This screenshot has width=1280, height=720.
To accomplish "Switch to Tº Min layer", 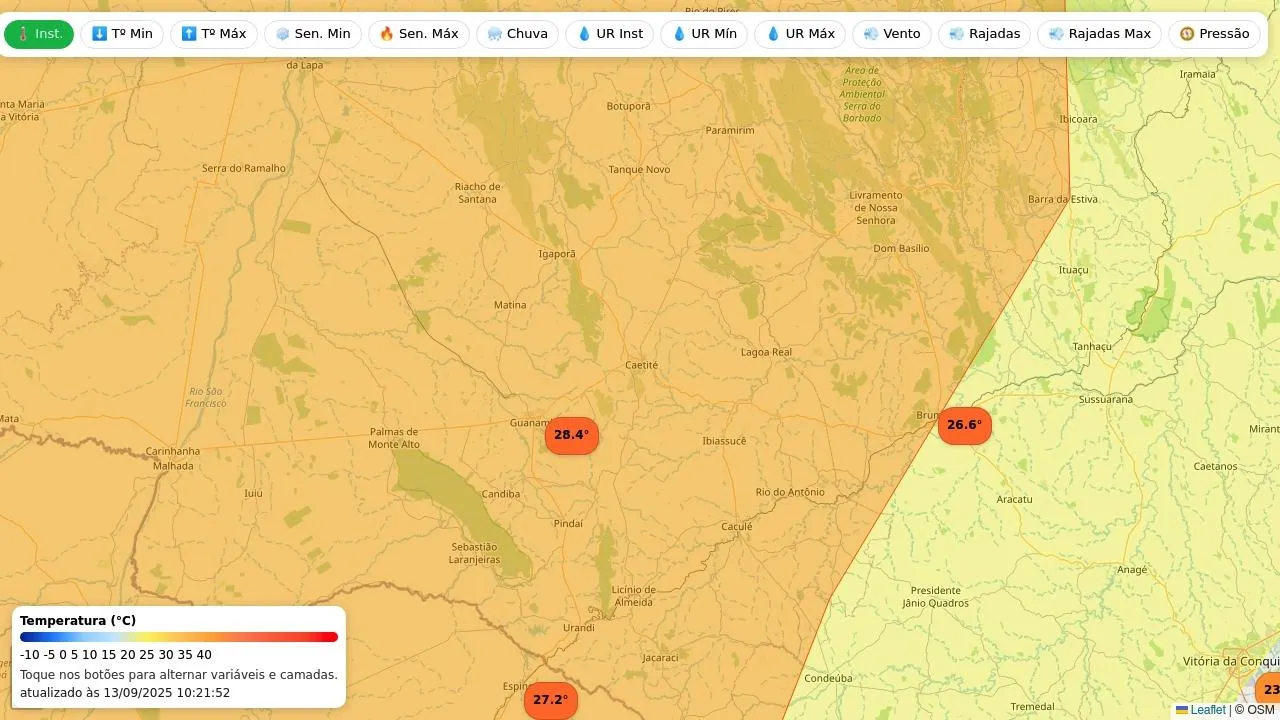I will click(x=122, y=34).
